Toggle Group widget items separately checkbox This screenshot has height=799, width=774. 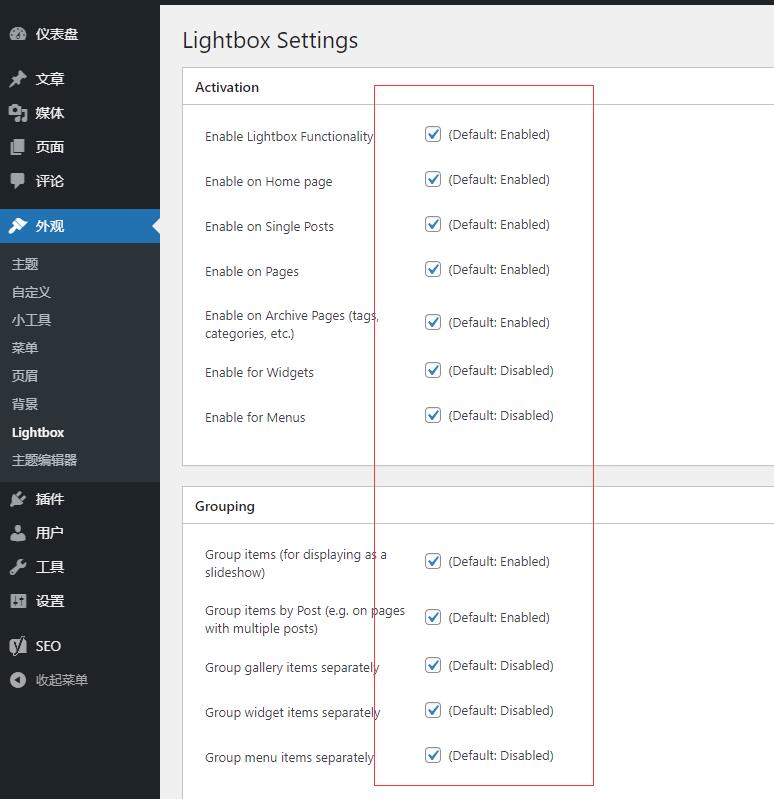click(433, 710)
